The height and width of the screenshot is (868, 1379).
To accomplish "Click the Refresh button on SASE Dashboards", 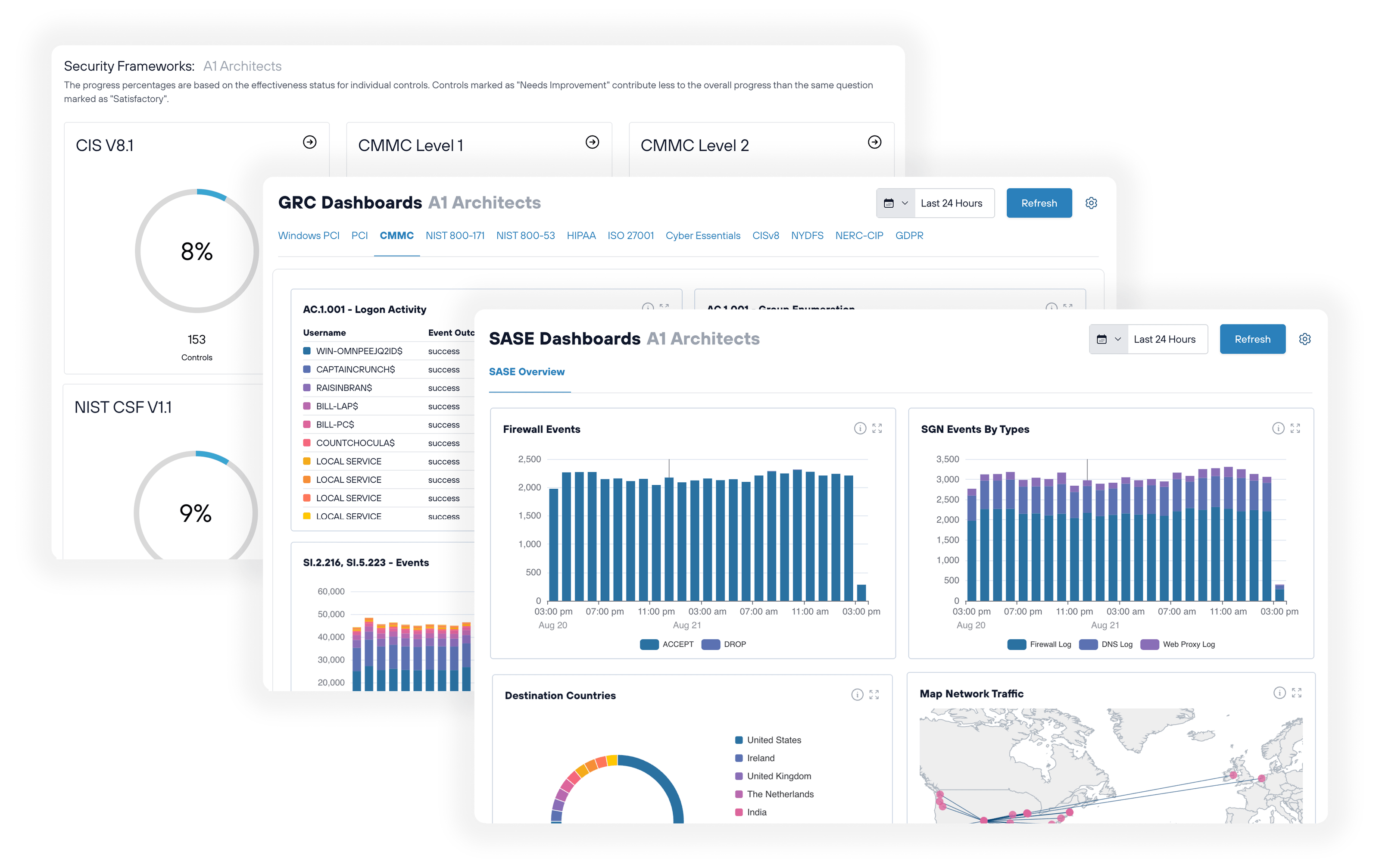I will (1252, 338).
